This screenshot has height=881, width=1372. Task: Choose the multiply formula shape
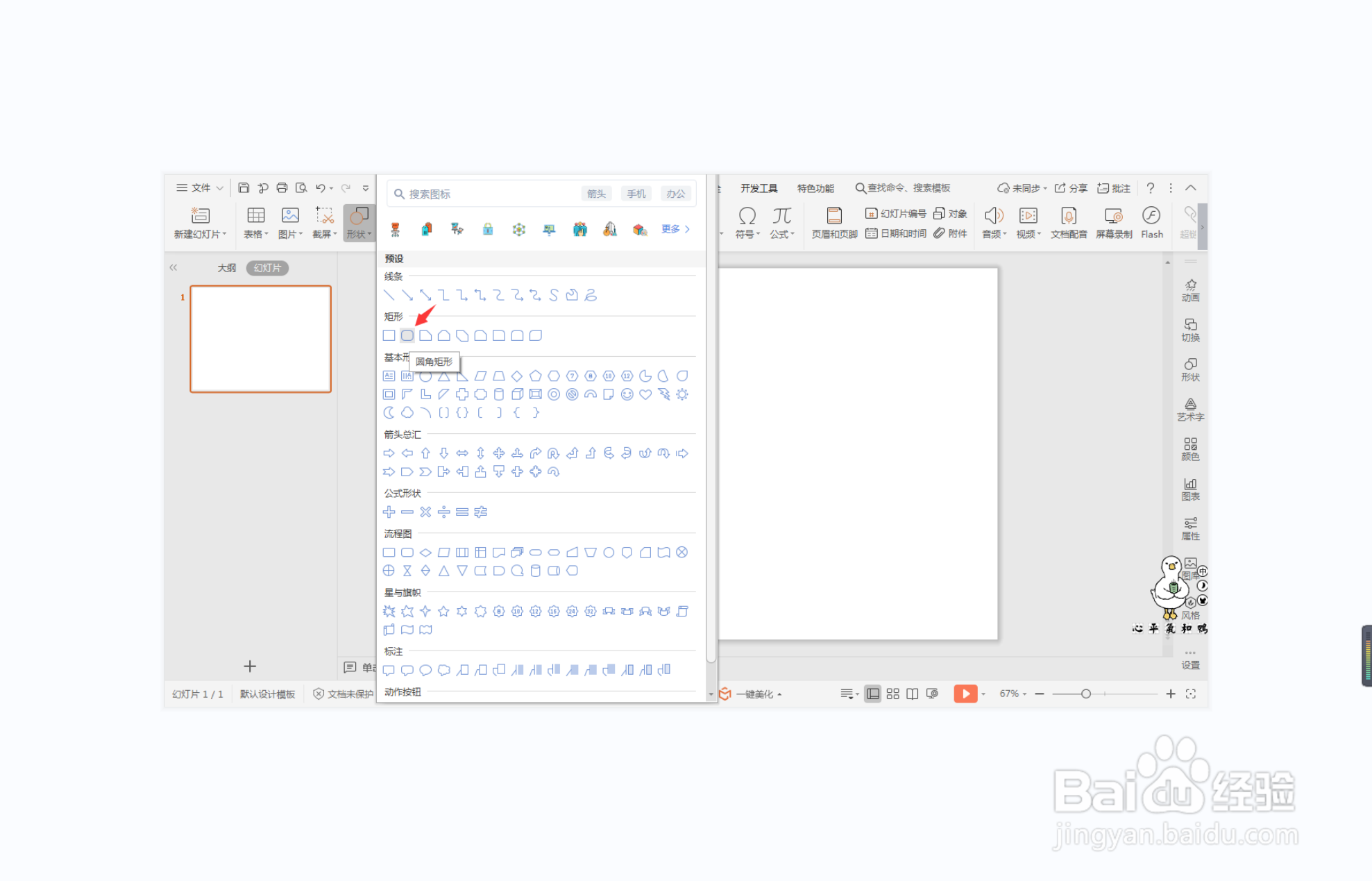tap(425, 512)
